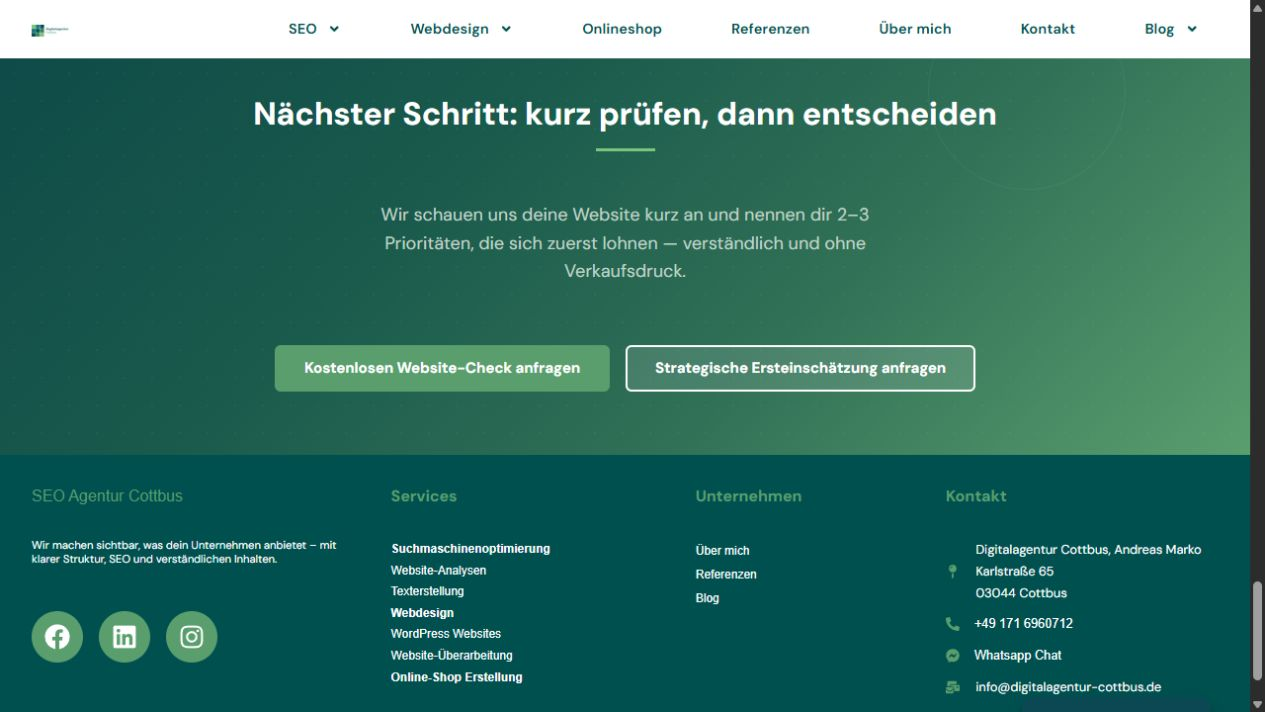Go to Referenzen in the navigation
This screenshot has width=1265, height=712.
pyautogui.click(x=770, y=29)
